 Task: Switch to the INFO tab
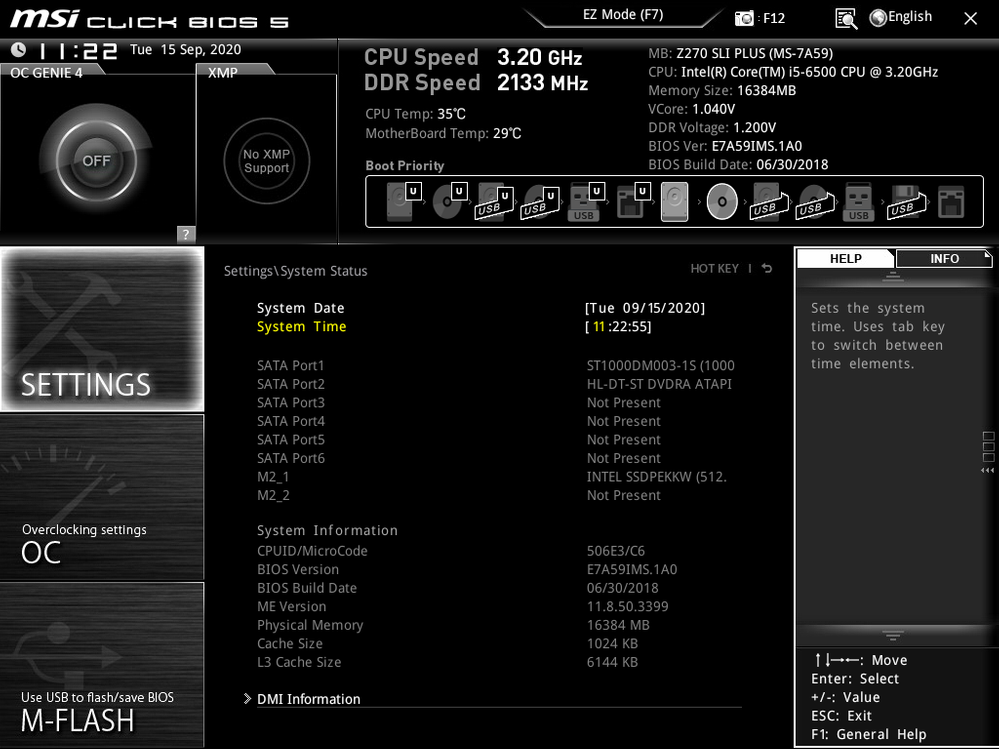coord(943,259)
